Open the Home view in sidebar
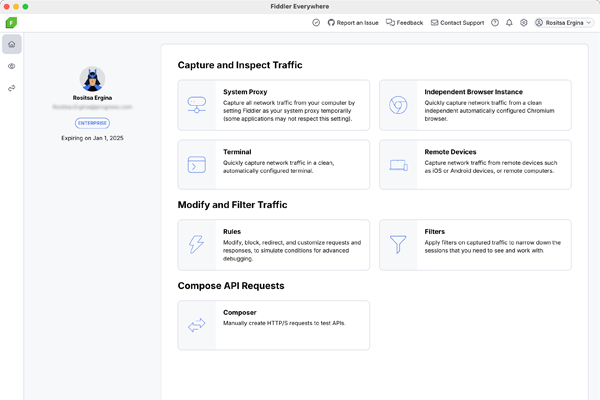 click(11, 44)
